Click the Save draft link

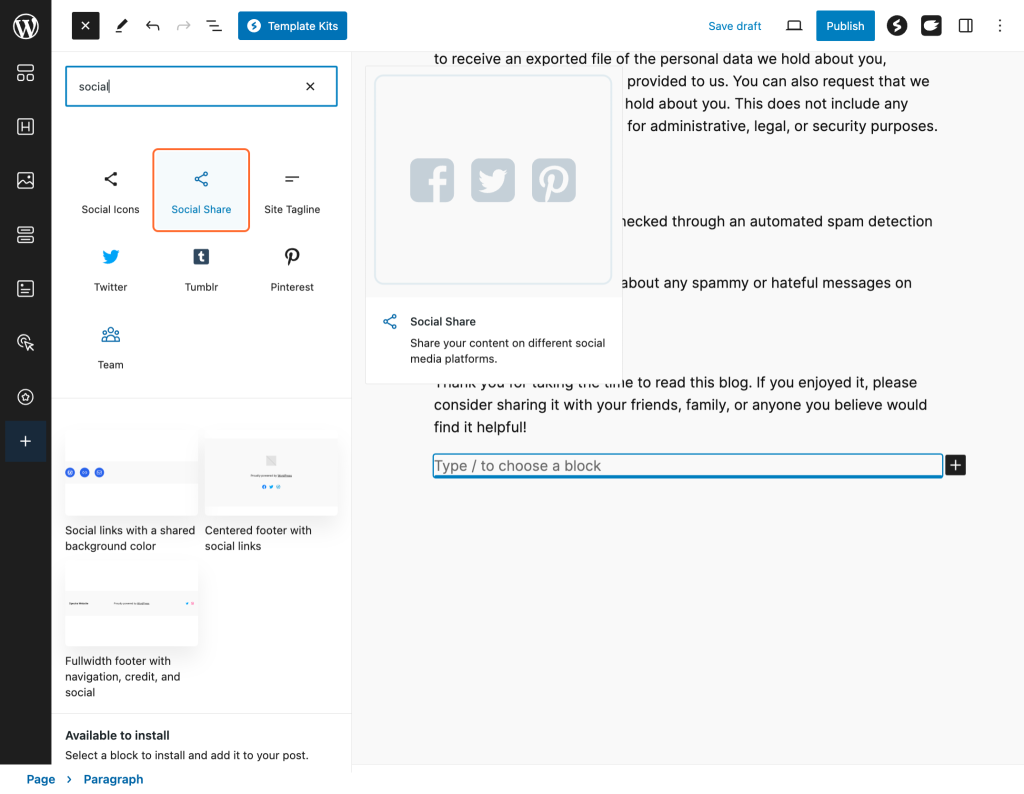click(737, 25)
